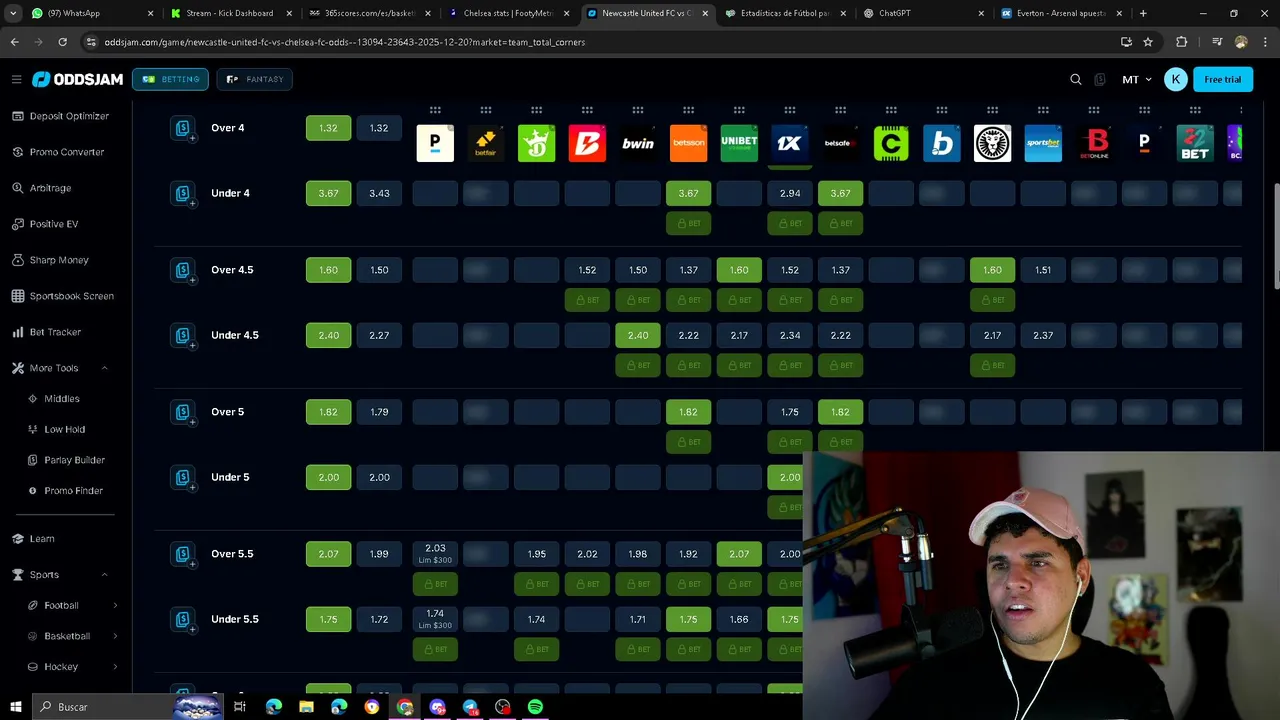Open the hamburger menu beside OddsJam logo

click(16, 79)
